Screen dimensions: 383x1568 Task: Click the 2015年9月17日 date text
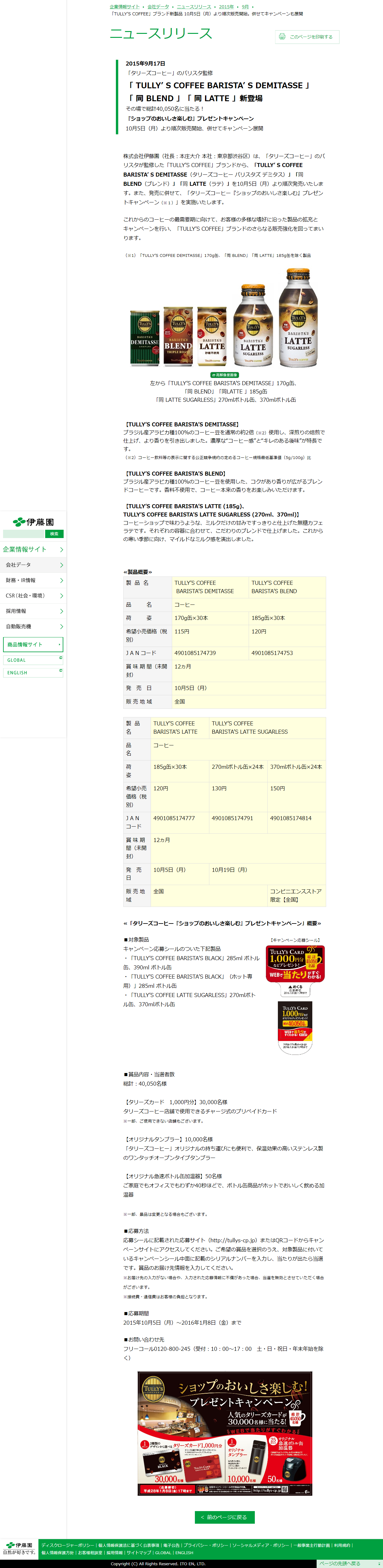click(145, 63)
